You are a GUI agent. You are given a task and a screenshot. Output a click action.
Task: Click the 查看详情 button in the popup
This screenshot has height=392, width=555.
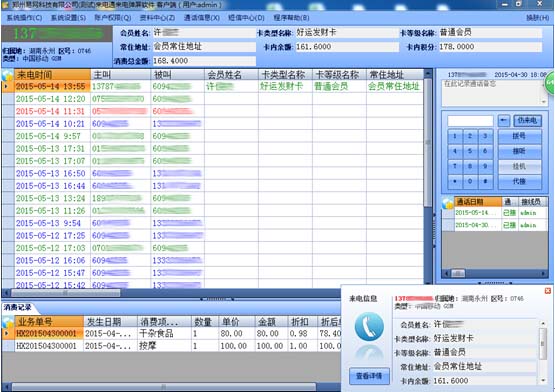pyautogui.click(x=369, y=376)
